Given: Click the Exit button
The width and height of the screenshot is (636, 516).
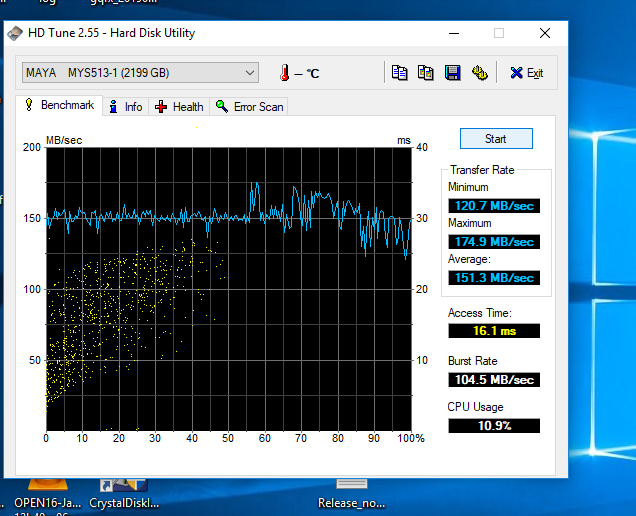Looking at the screenshot, I should (x=526, y=73).
